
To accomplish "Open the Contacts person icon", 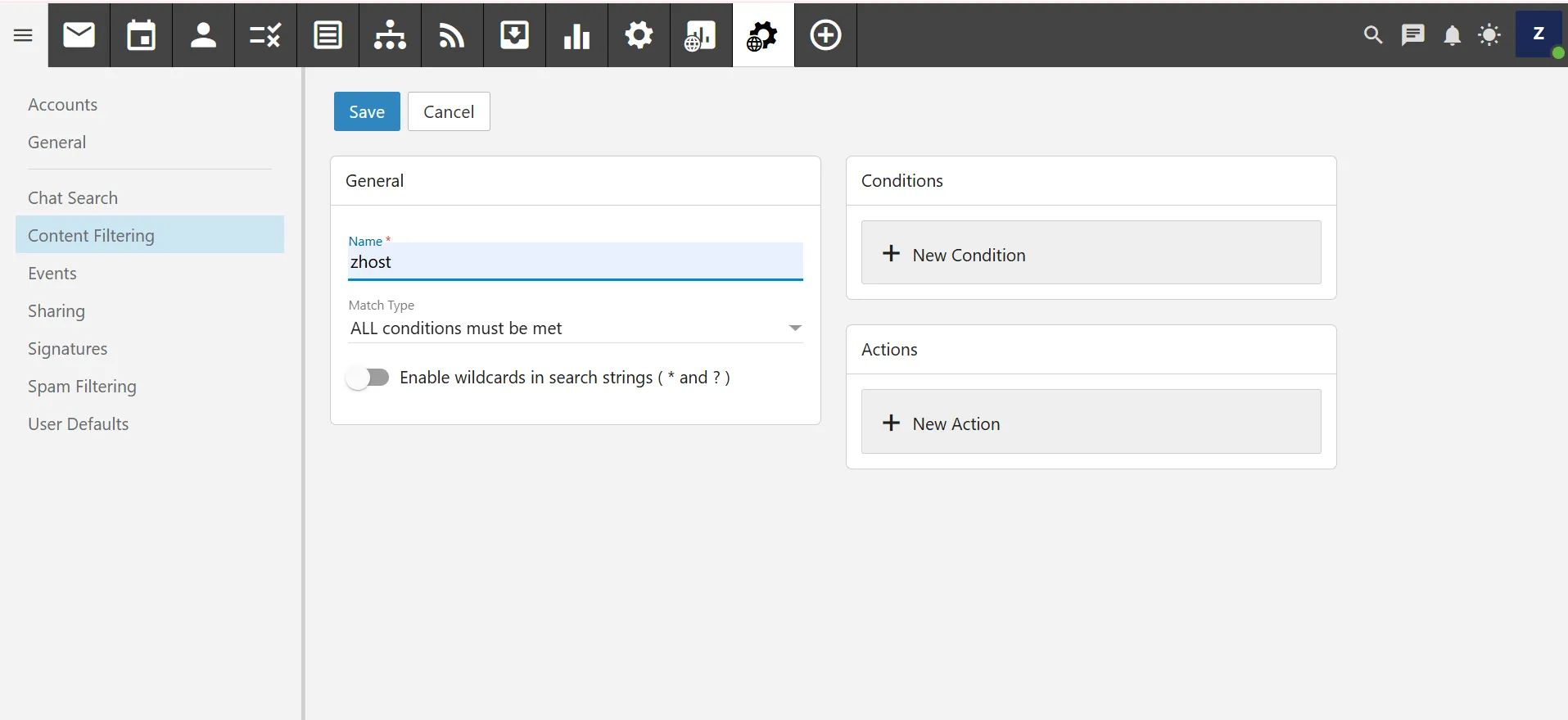I will [203, 35].
